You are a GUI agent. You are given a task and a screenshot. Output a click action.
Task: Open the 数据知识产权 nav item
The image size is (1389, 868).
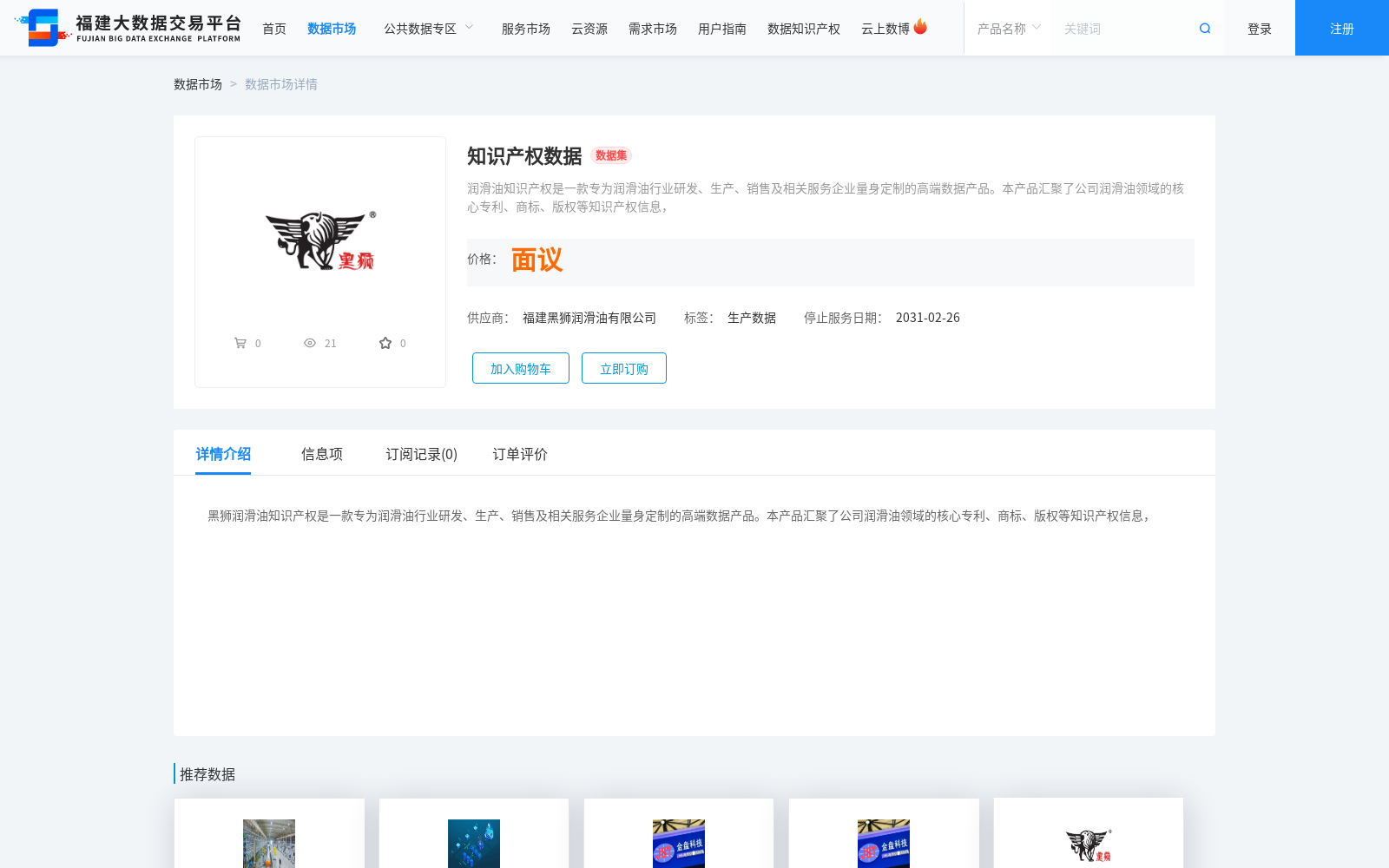tap(804, 29)
